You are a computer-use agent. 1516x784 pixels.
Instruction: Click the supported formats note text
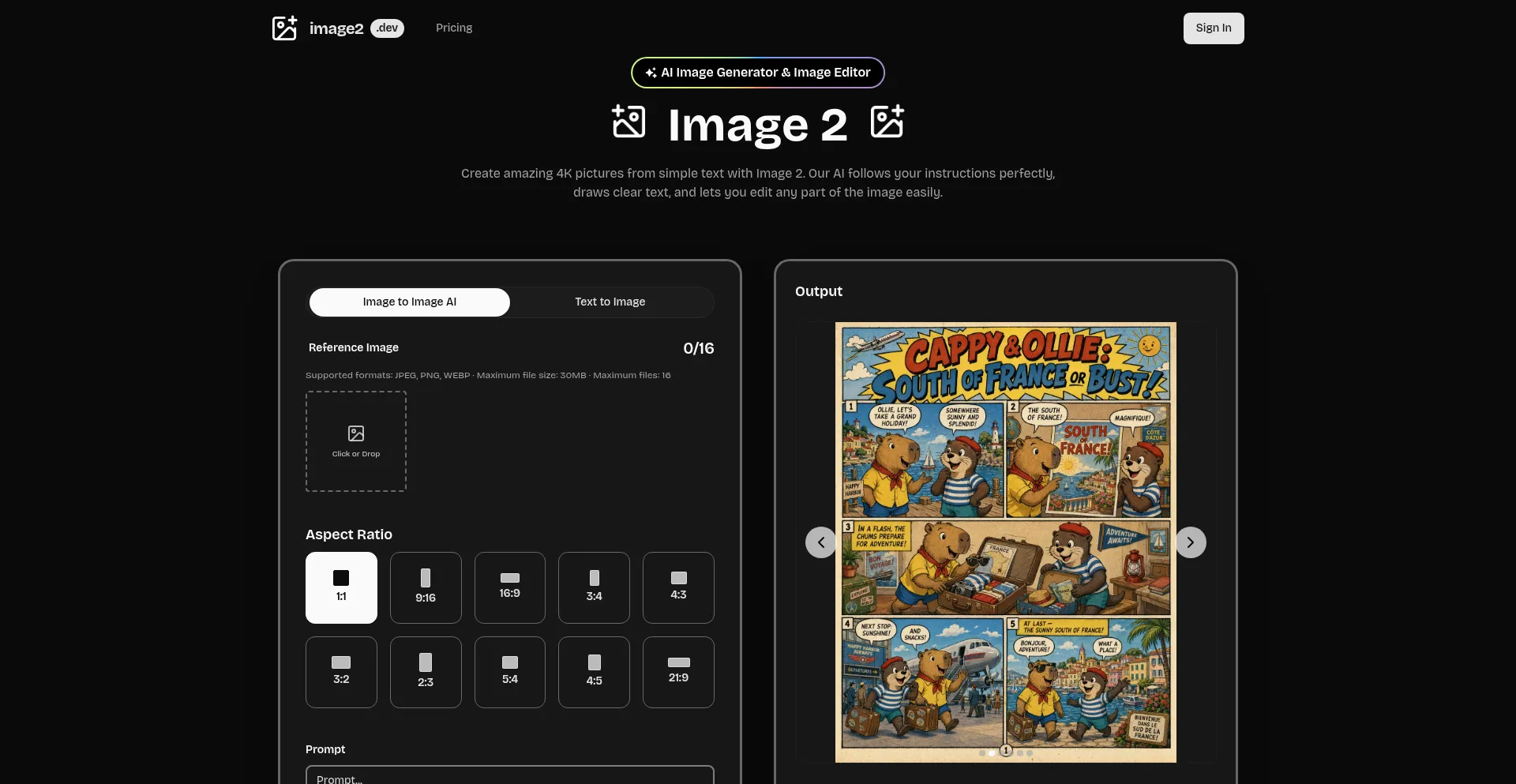[x=488, y=375]
